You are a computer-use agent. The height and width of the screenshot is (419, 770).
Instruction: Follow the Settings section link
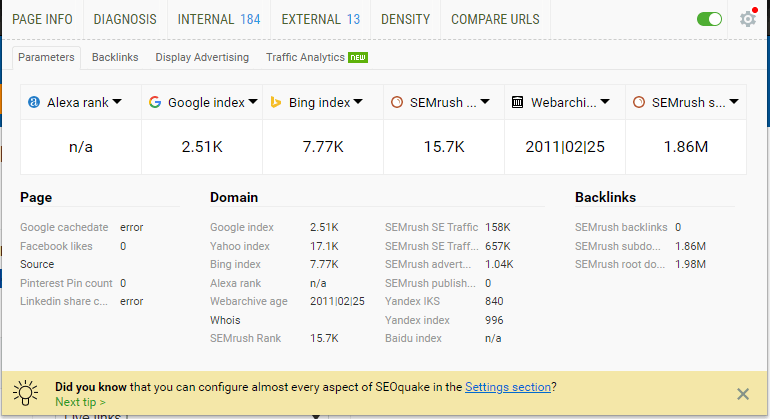pos(508,387)
